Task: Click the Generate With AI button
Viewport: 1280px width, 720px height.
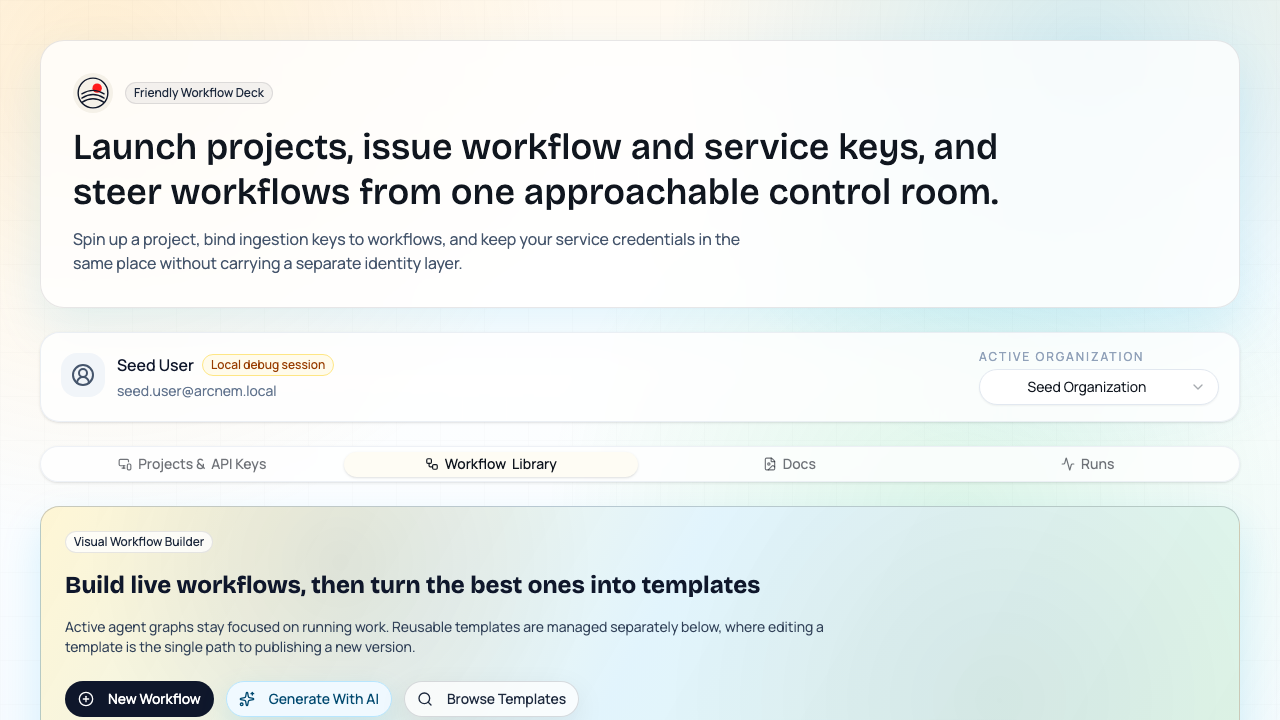Action: point(309,699)
